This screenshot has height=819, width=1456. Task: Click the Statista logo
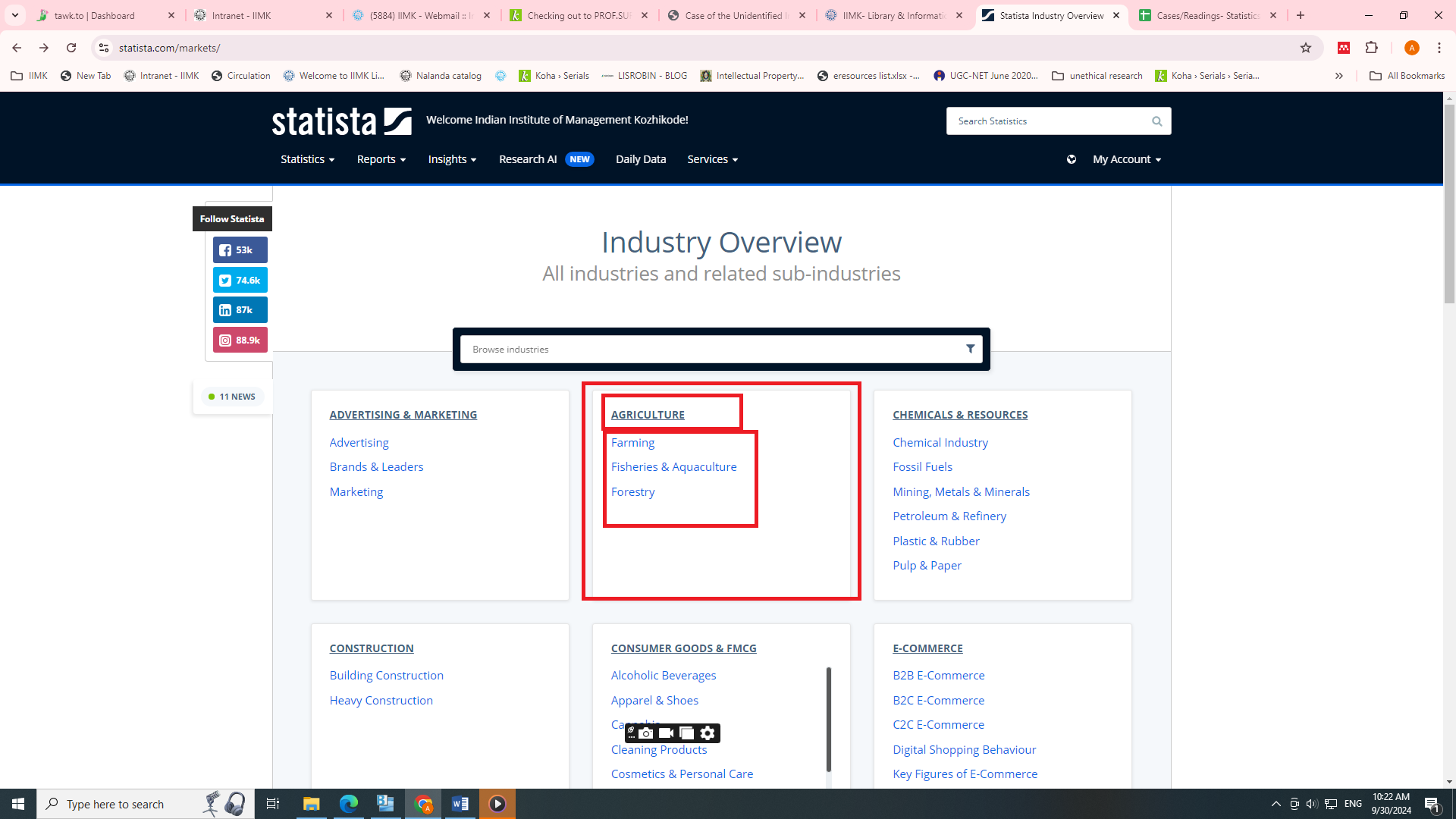[x=341, y=121]
